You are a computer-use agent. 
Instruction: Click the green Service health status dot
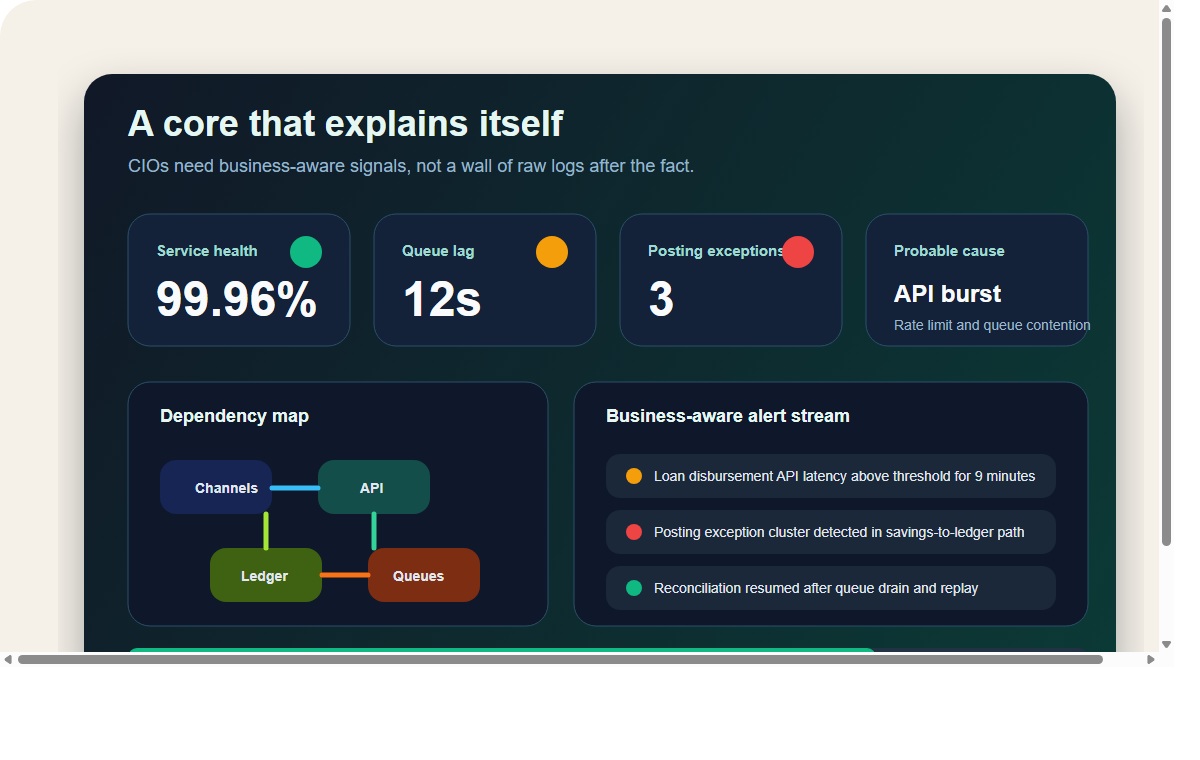306,252
